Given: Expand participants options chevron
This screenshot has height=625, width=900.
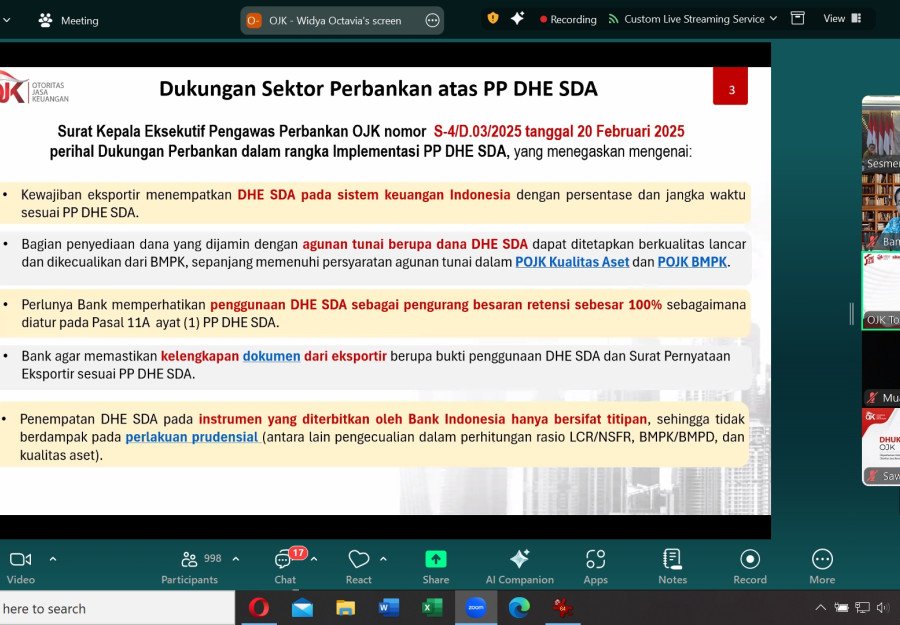Looking at the screenshot, I should pyautogui.click(x=235, y=558).
